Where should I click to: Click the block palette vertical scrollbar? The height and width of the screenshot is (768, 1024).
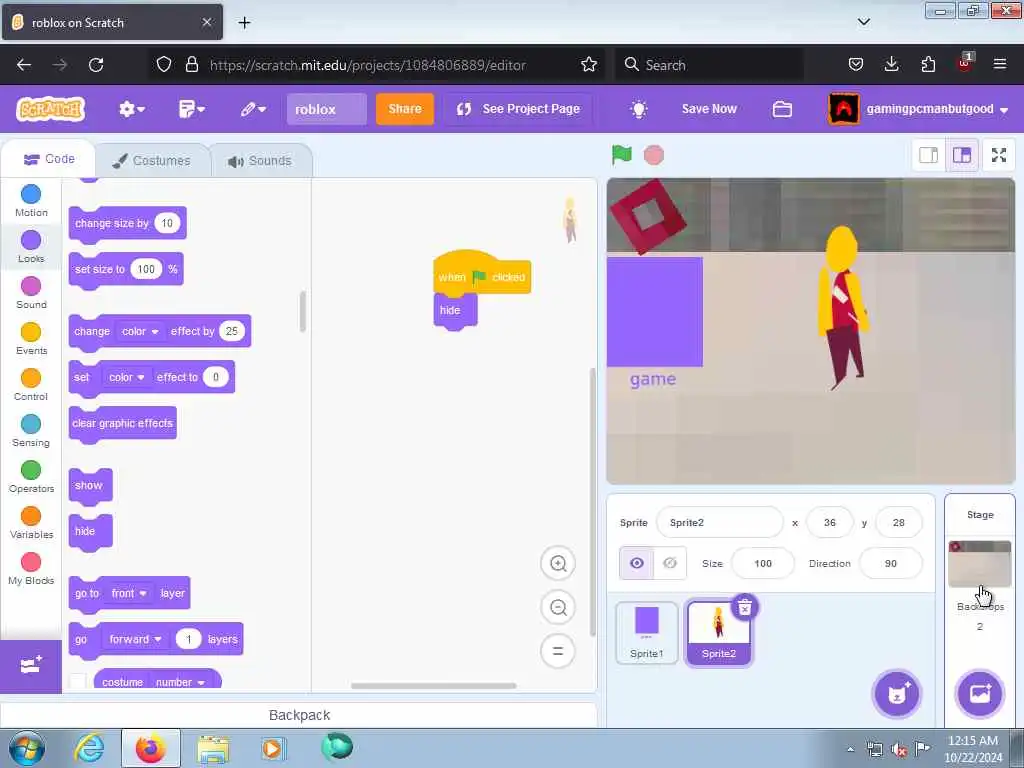pos(302,312)
